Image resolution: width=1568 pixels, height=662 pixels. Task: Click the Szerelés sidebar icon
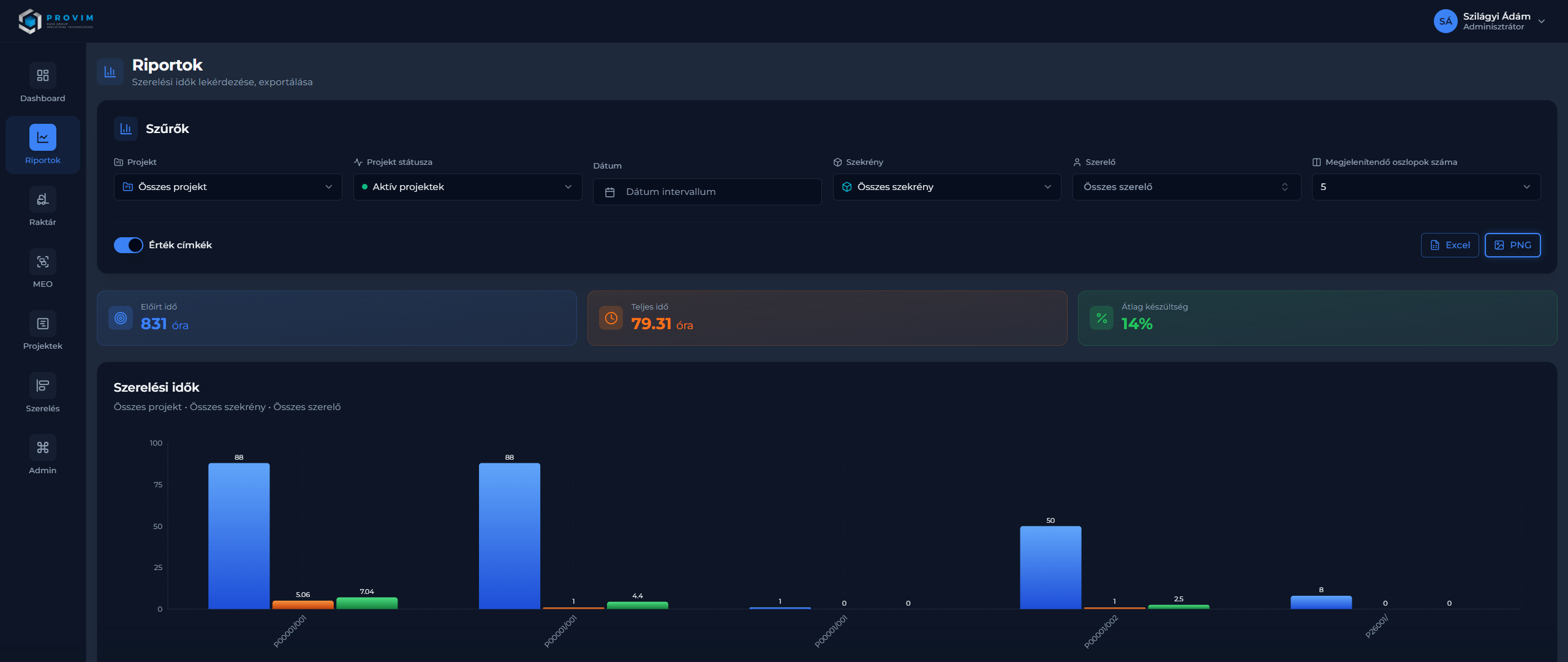click(42, 386)
